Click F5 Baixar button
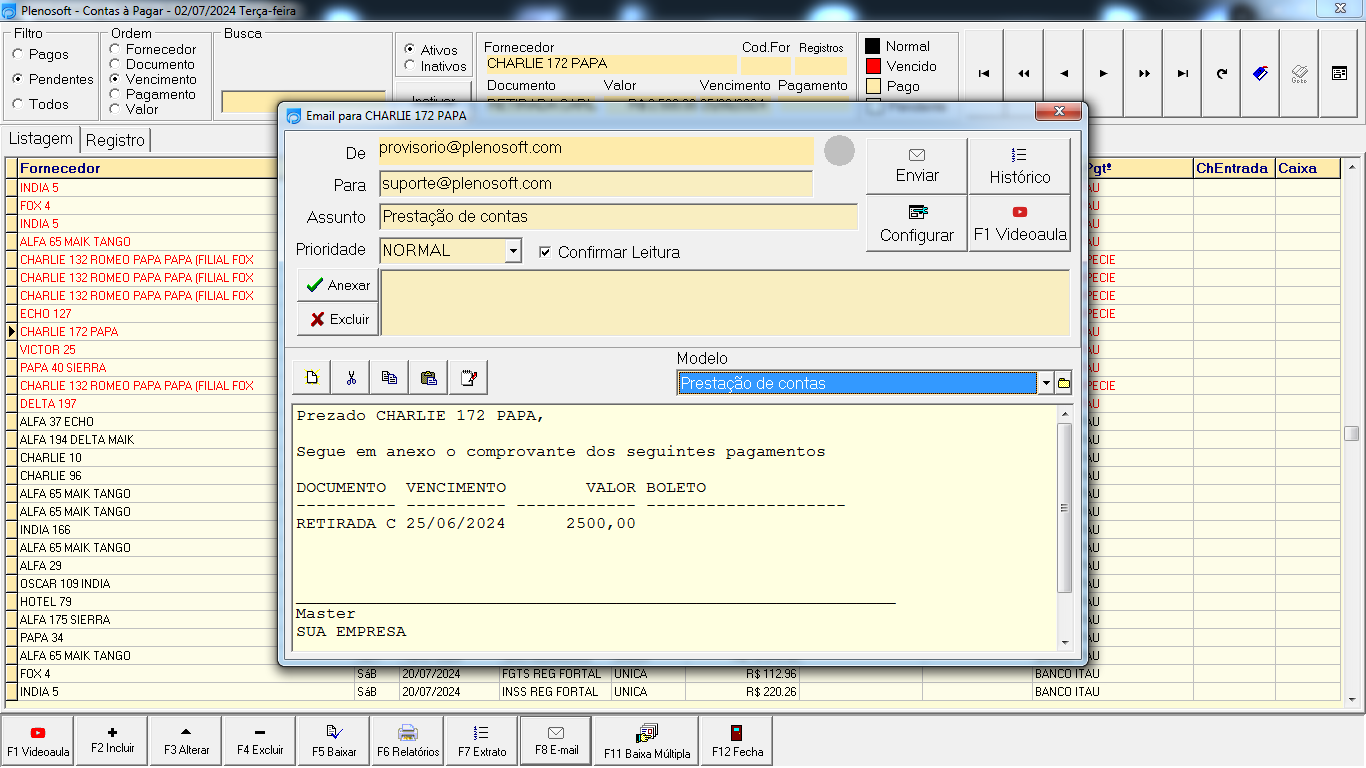 pos(334,741)
